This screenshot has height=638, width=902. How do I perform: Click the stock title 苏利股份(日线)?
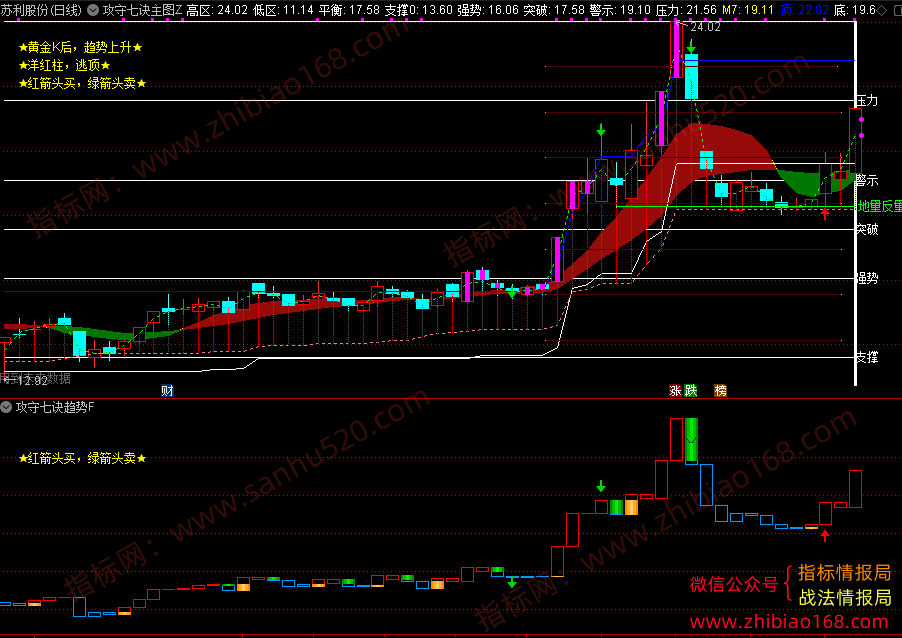click(41, 10)
